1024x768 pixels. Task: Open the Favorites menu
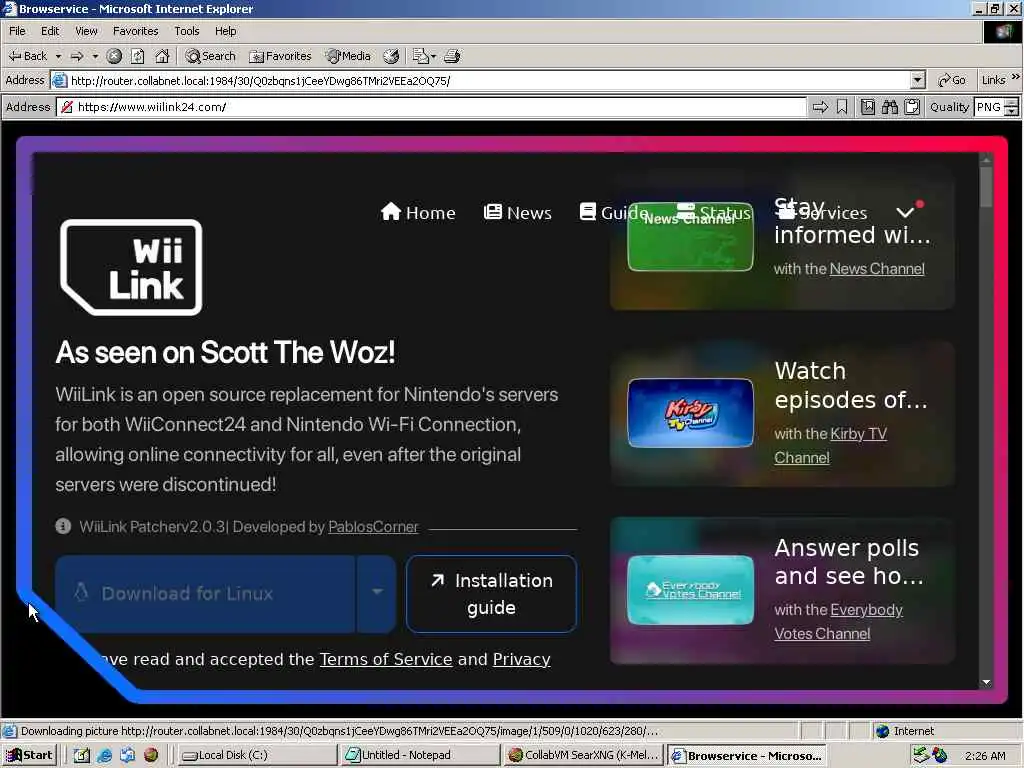(x=135, y=31)
